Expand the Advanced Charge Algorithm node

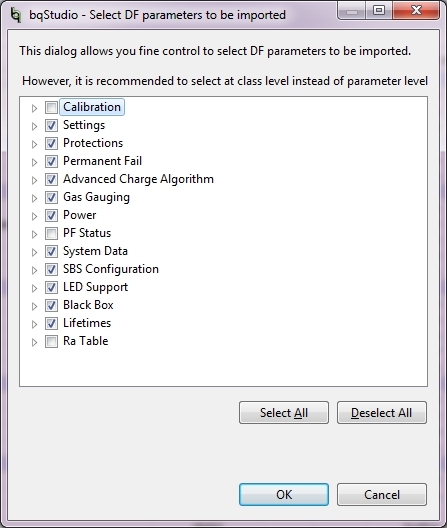coord(34,180)
